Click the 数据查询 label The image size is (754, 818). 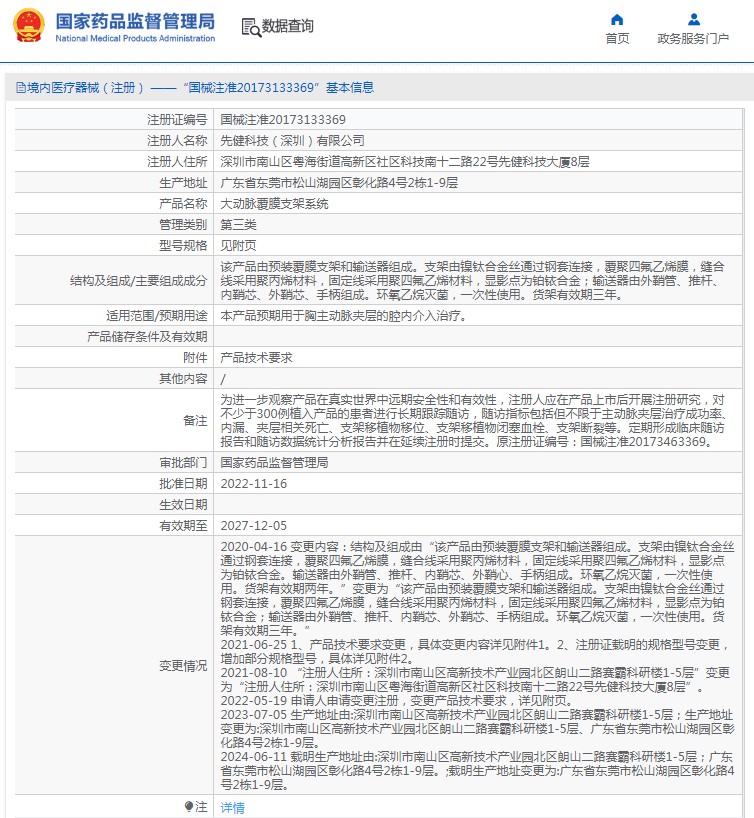pyautogui.click(x=288, y=26)
